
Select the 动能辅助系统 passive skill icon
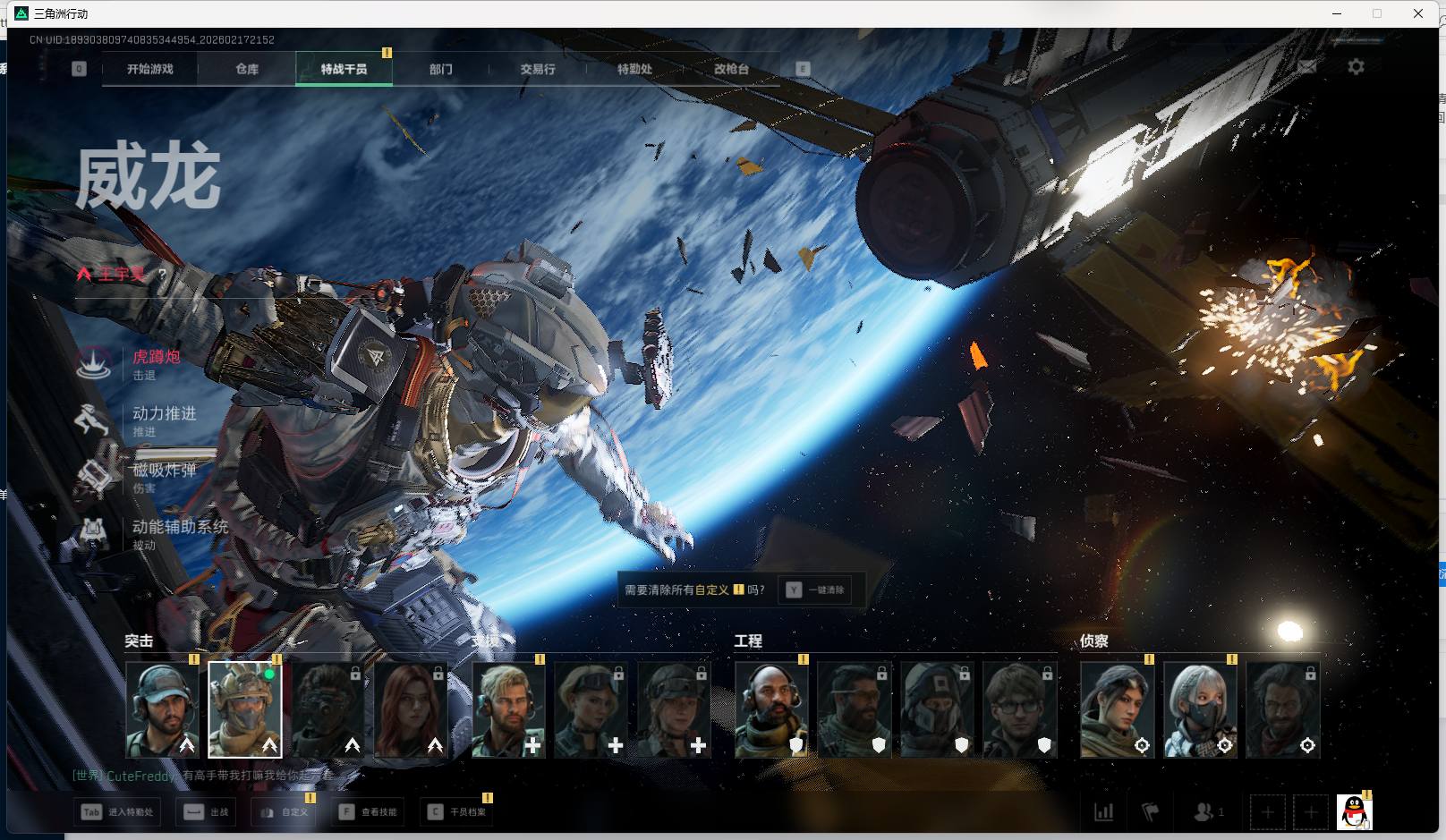(93, 533)
